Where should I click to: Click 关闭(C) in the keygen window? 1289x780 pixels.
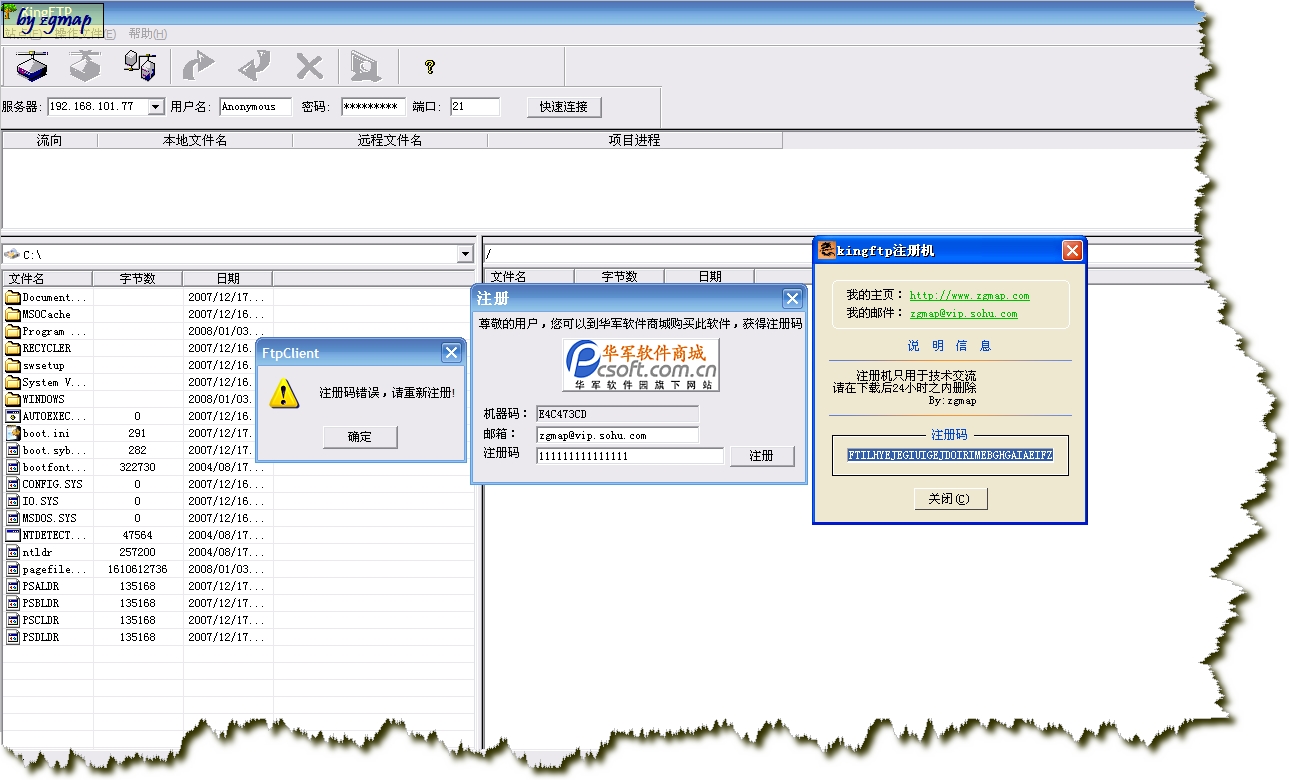[x=951, y=499]
